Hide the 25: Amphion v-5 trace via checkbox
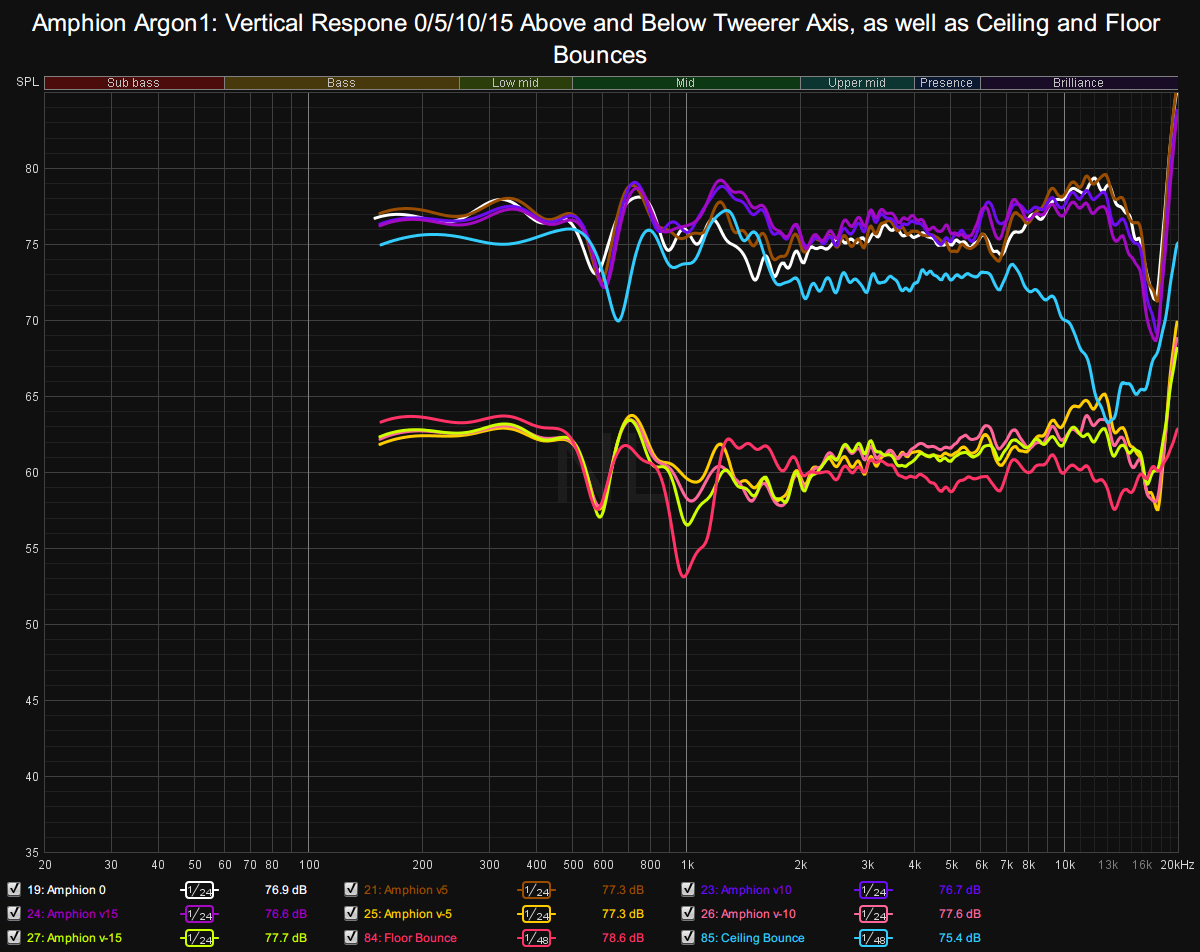Image resolution: width=1200 pixels, height=952 pixels. tap(351, 913)
